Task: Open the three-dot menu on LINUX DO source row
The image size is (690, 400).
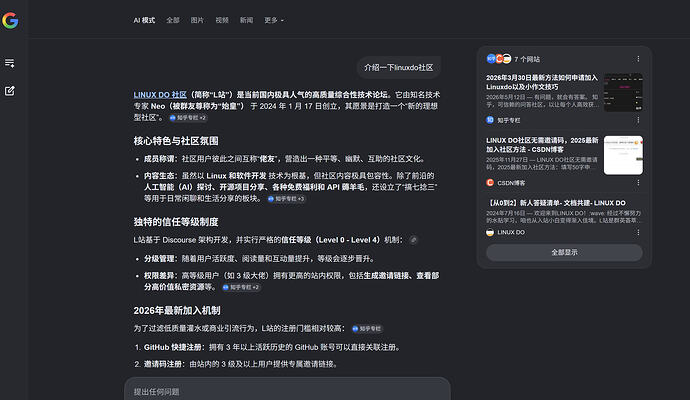Action: (x=638, y=232)
